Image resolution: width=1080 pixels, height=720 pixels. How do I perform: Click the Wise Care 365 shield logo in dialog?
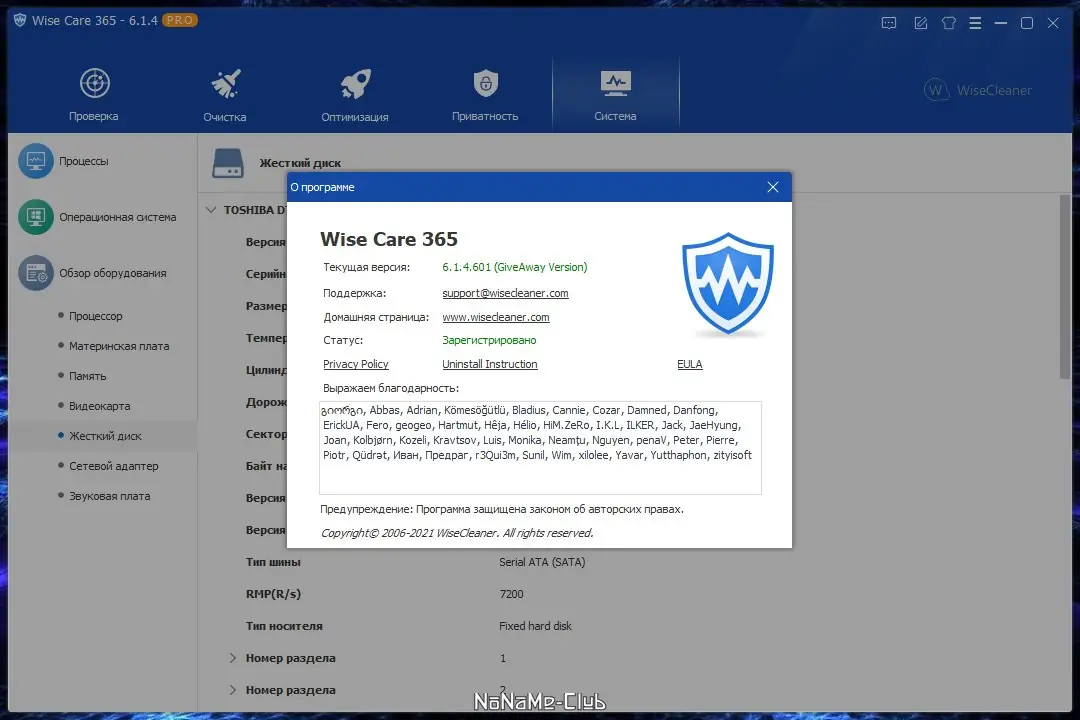pos(728,283)
